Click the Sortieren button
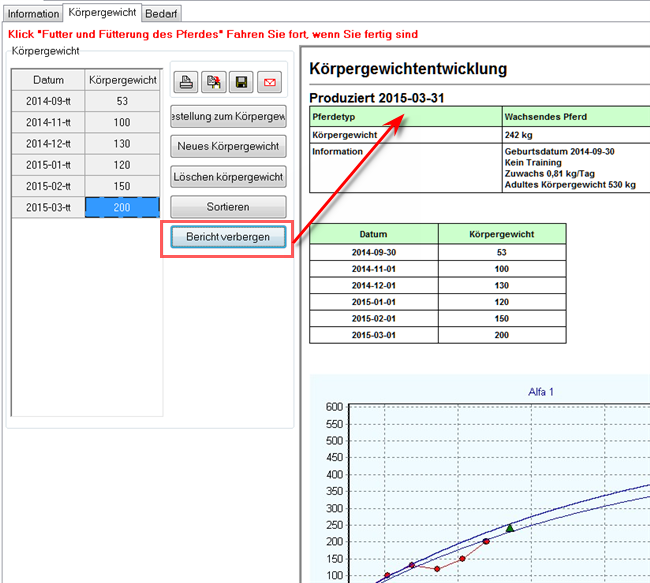The width and height of the screenshot is (650, 583). (228, 207)
